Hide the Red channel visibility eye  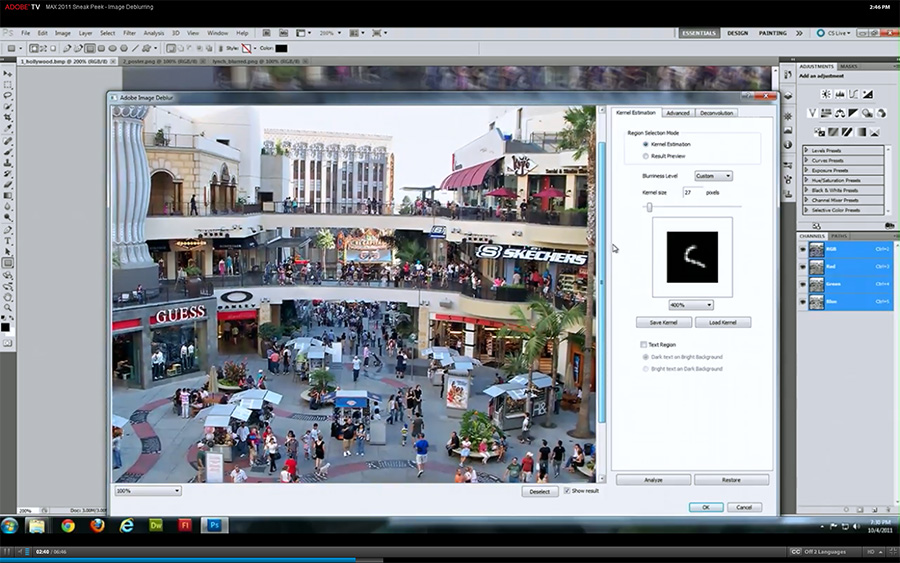coord(802,267)
